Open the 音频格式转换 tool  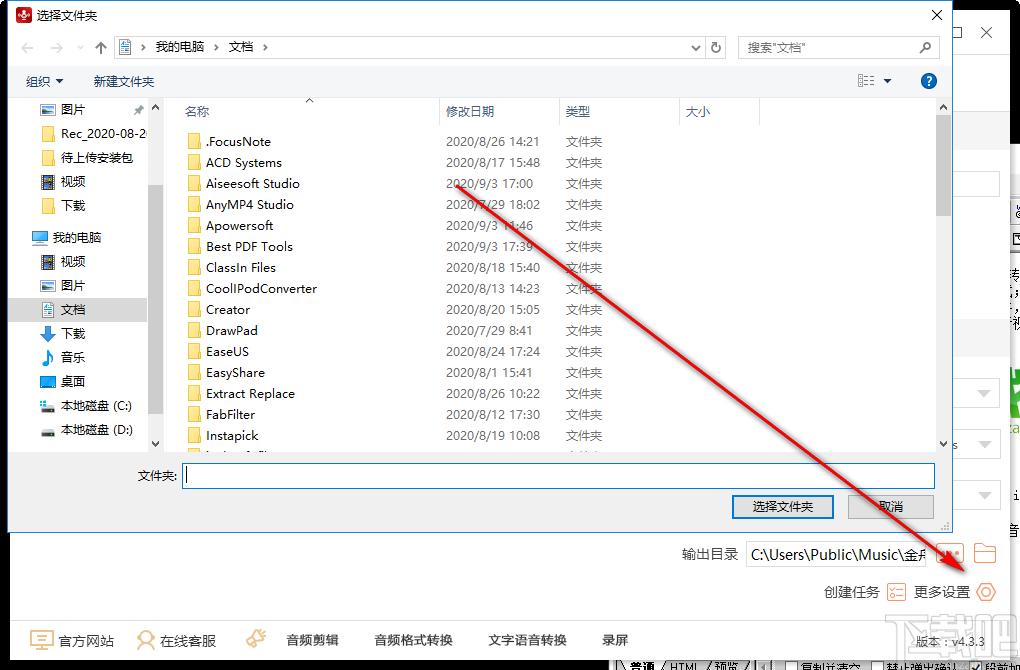413,640
